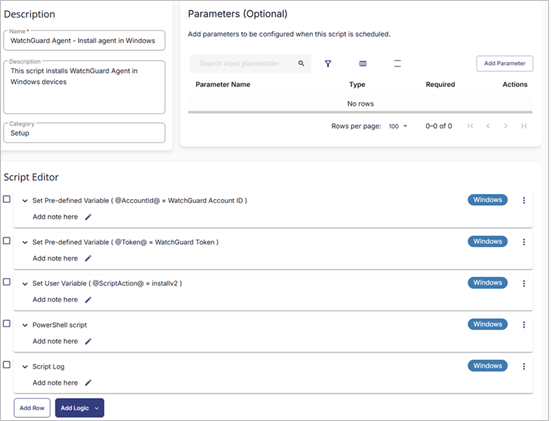Screen dimensions: 551x421
Task: Click Windows tag on AccountId row
Action: [x=487, y=200]
